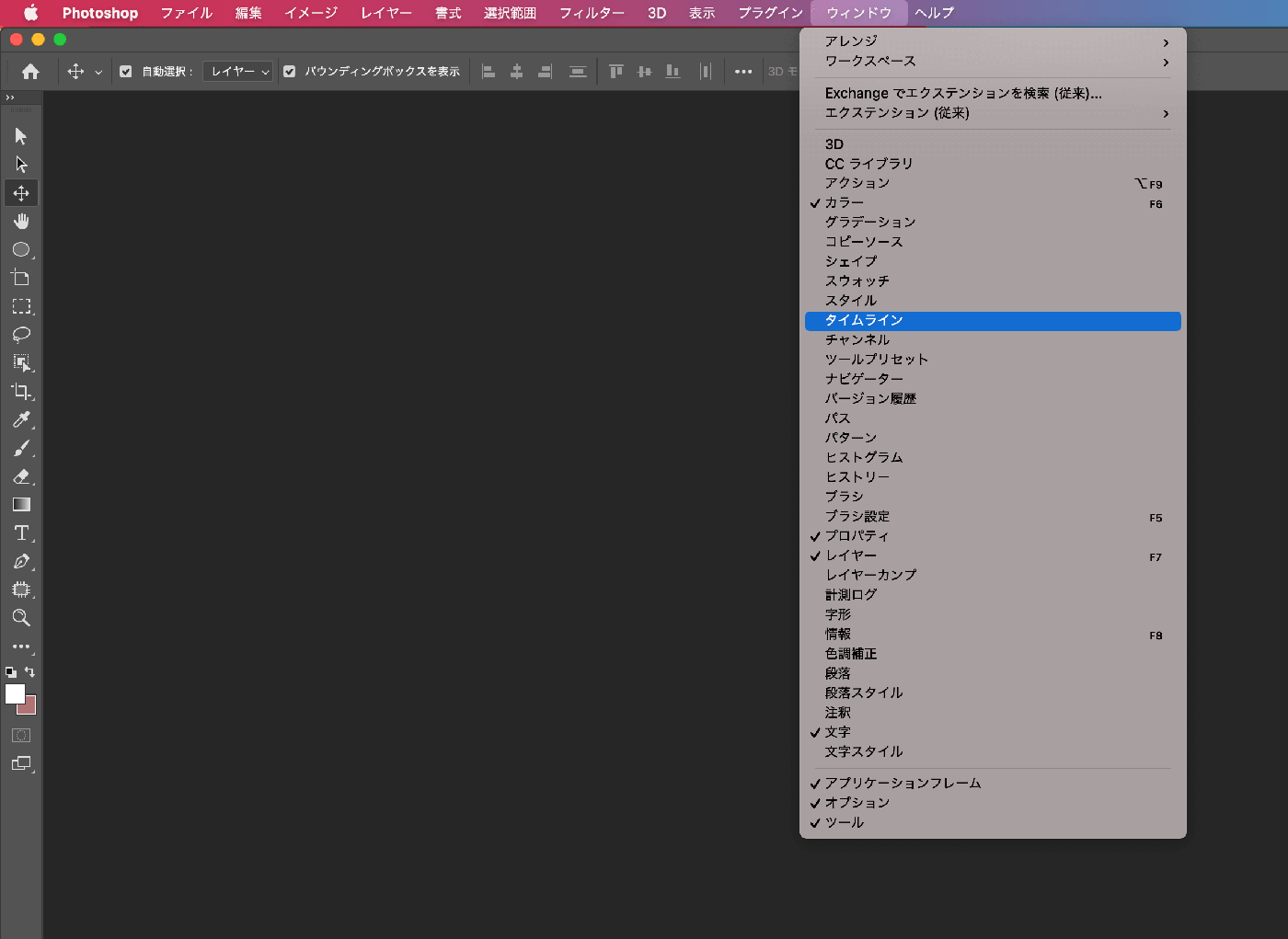Align right edges in options bar
This screenshot has width=1288, height=939.
click(x=546, y=72)
